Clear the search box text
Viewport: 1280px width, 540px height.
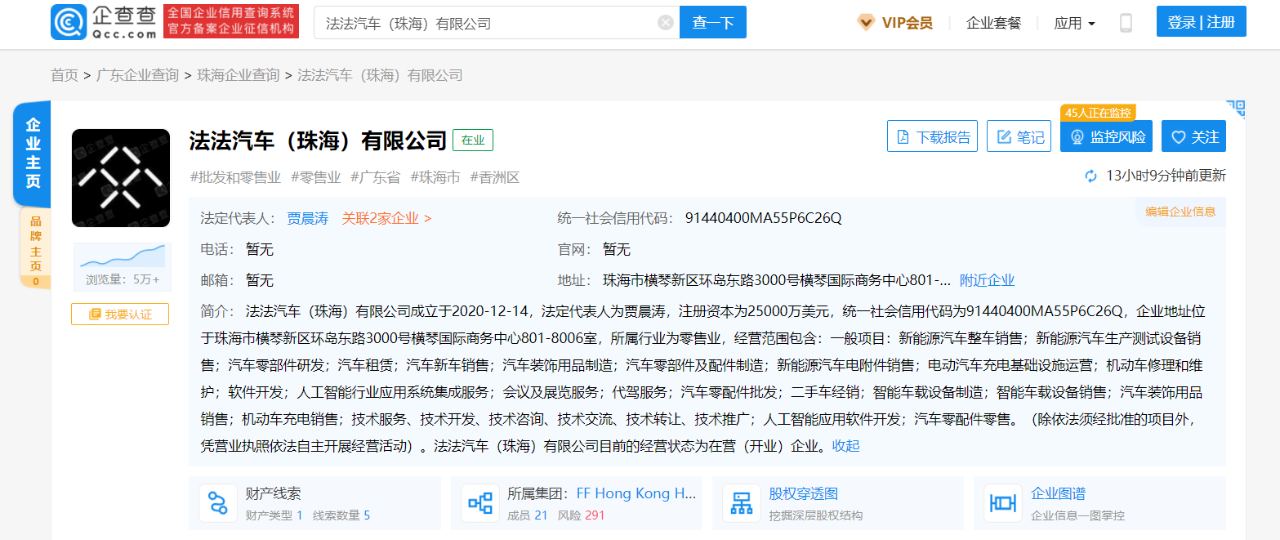(x=665, y=22)
